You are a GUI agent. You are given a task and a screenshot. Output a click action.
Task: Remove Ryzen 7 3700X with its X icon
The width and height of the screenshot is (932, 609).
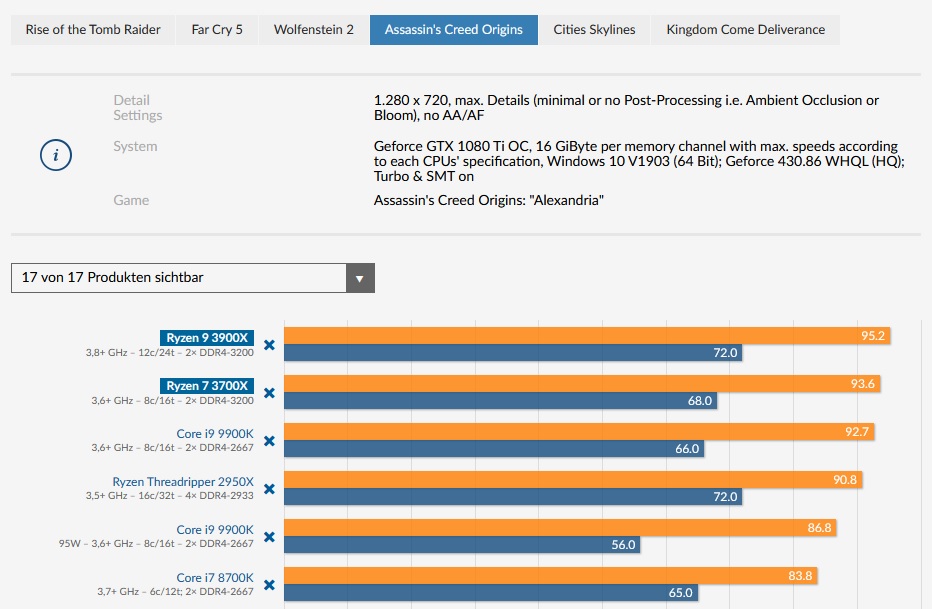269,393
